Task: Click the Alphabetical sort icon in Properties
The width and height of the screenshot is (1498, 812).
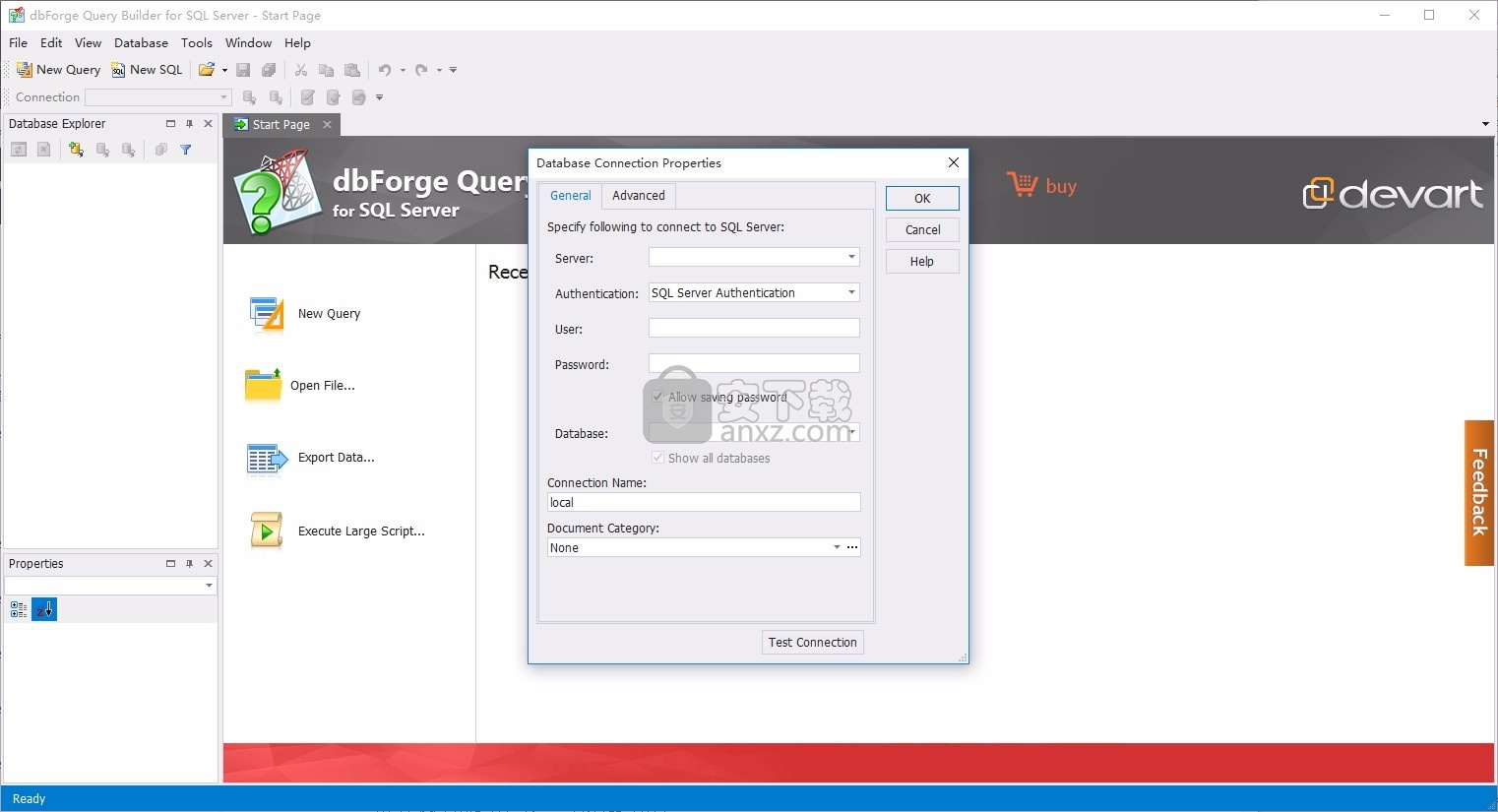Action: 44,610
